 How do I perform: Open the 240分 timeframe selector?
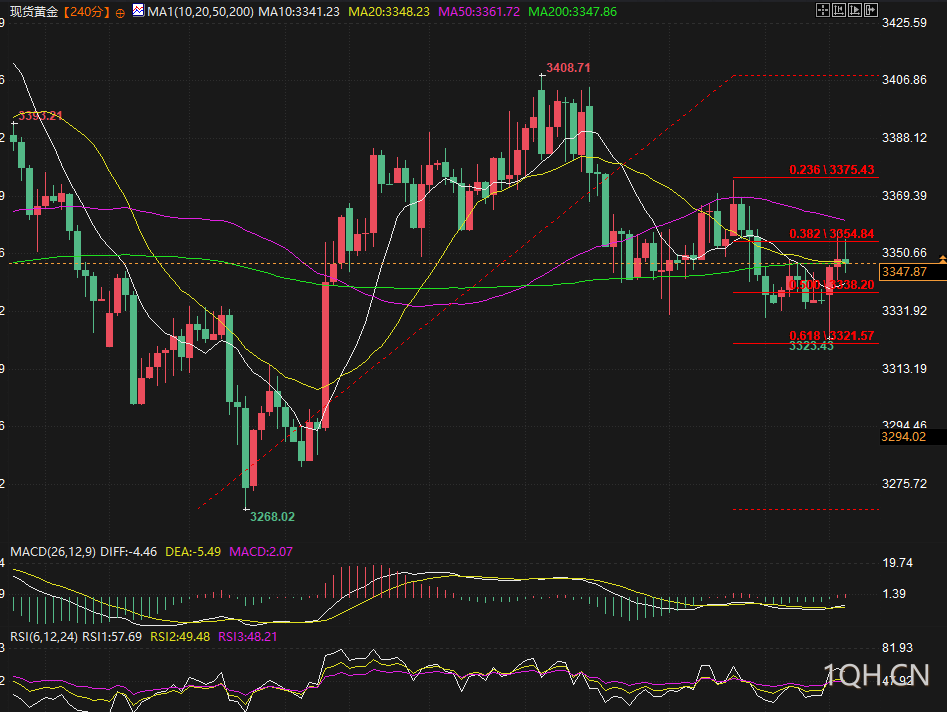click(87, 11)
